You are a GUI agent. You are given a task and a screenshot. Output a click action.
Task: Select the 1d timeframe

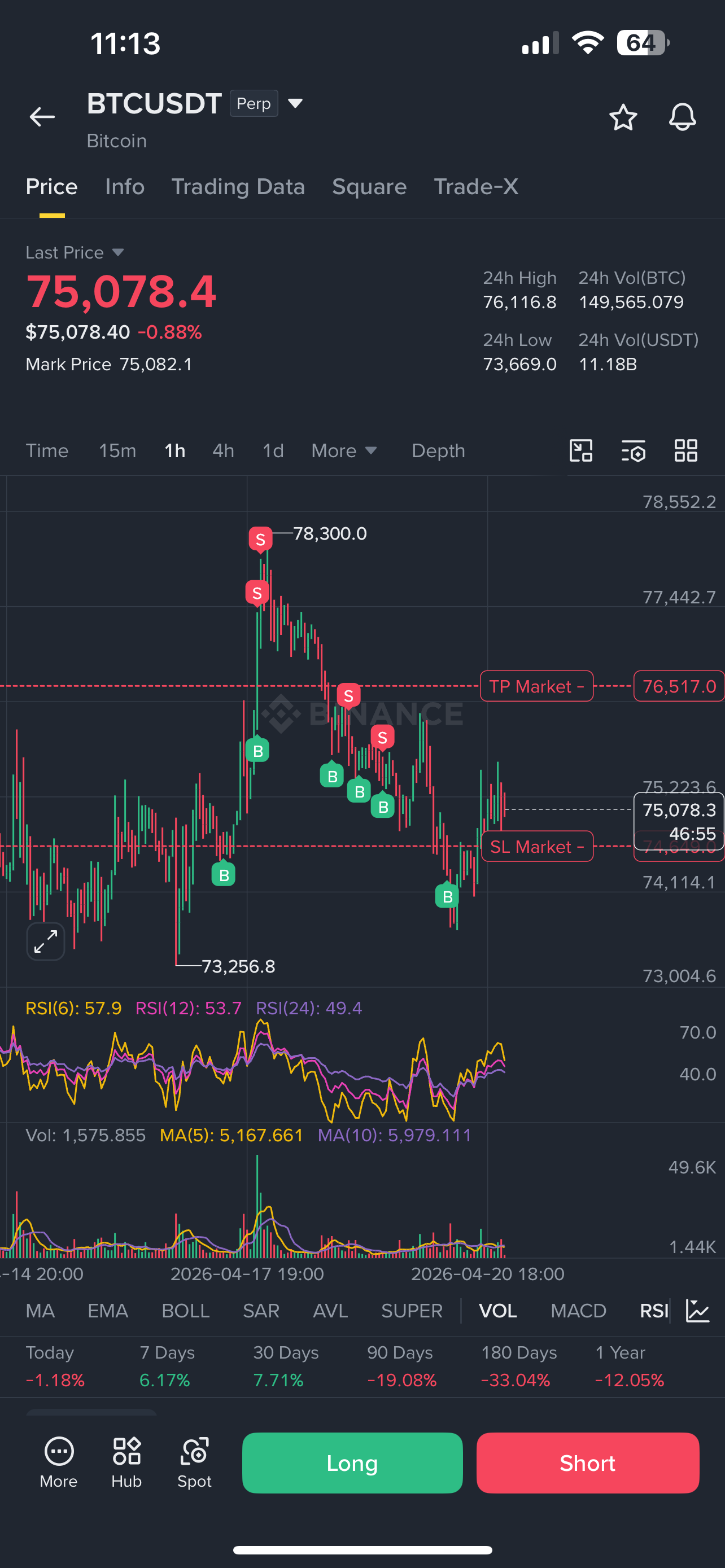pos(273,451)
